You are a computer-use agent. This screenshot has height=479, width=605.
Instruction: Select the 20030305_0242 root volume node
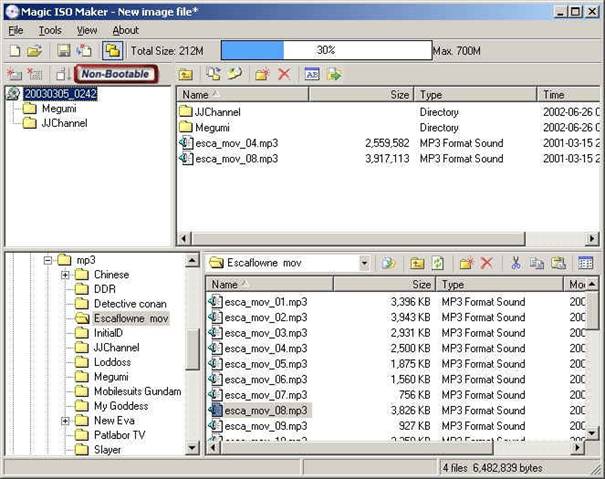[x=60, y=94]
